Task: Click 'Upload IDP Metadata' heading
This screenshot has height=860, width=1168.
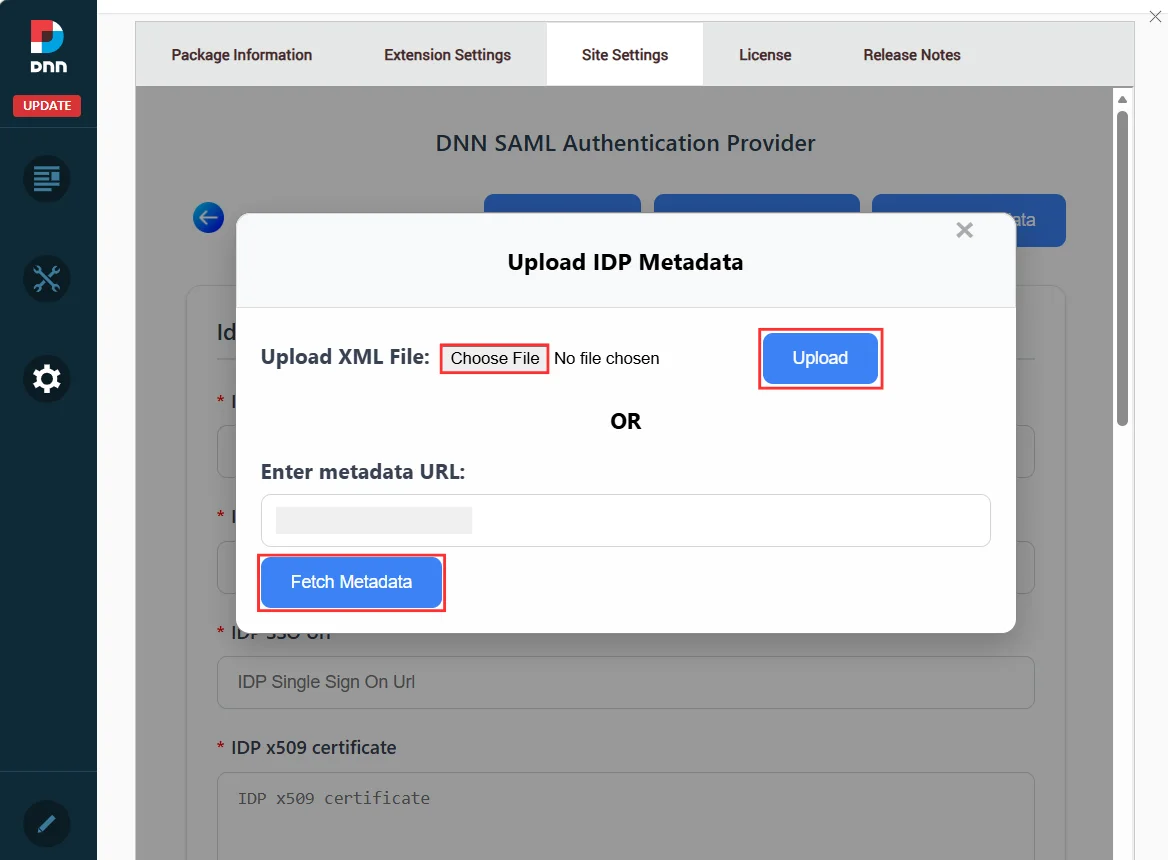Action: (625, 262)
